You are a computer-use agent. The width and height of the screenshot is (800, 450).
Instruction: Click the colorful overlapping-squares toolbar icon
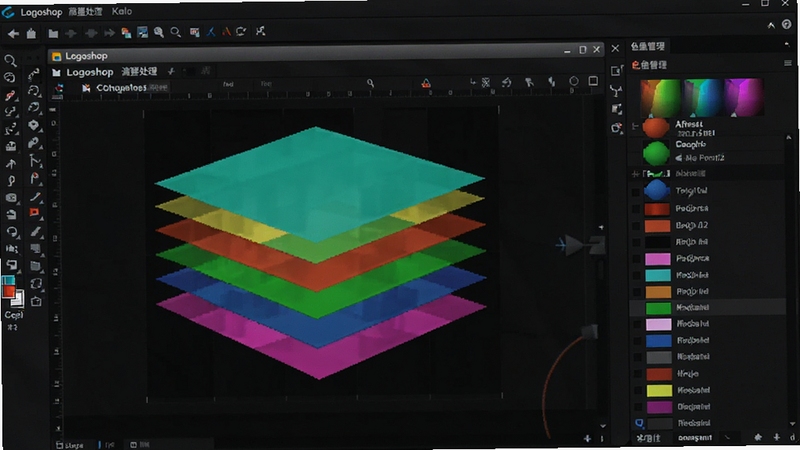(126, 33)
